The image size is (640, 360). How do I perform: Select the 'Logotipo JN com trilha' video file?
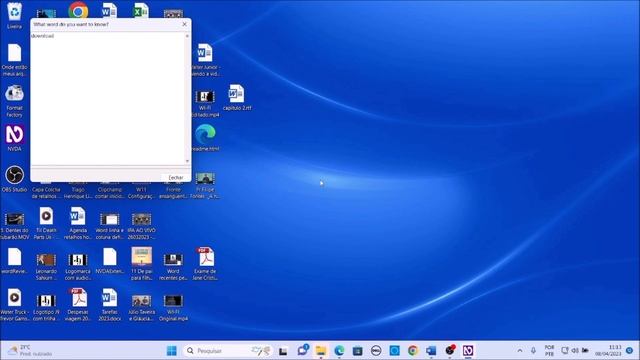coord(46,307)
